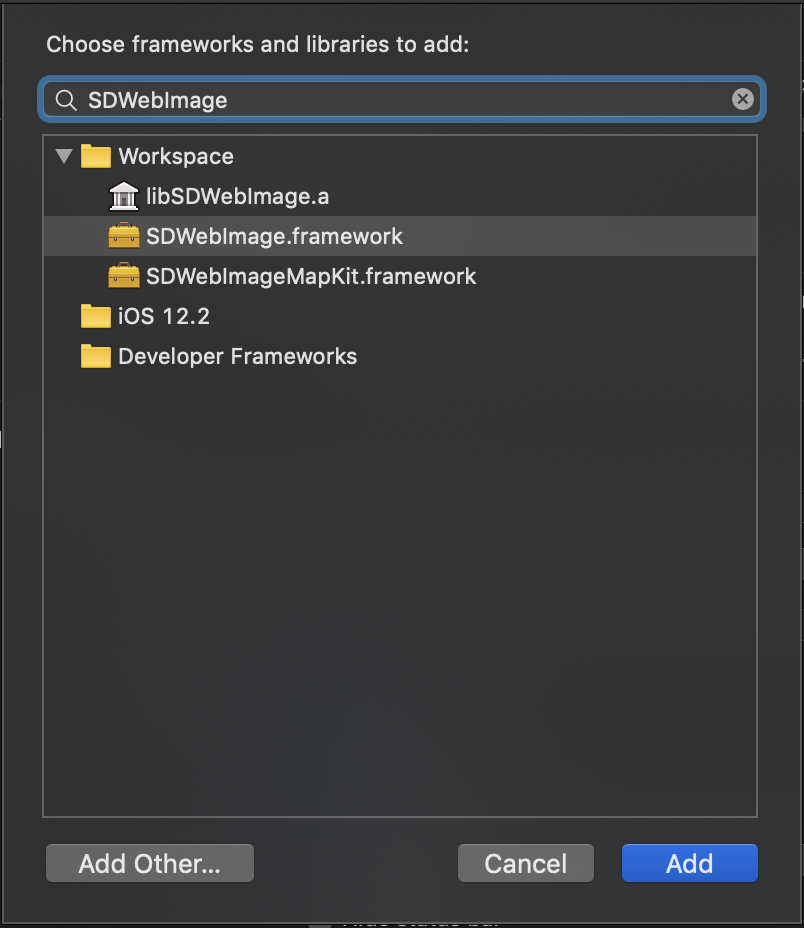The height and width of the screenshot is (928, 804).
Task: Select SDWebImage.framework row
Action: point(400,236)
